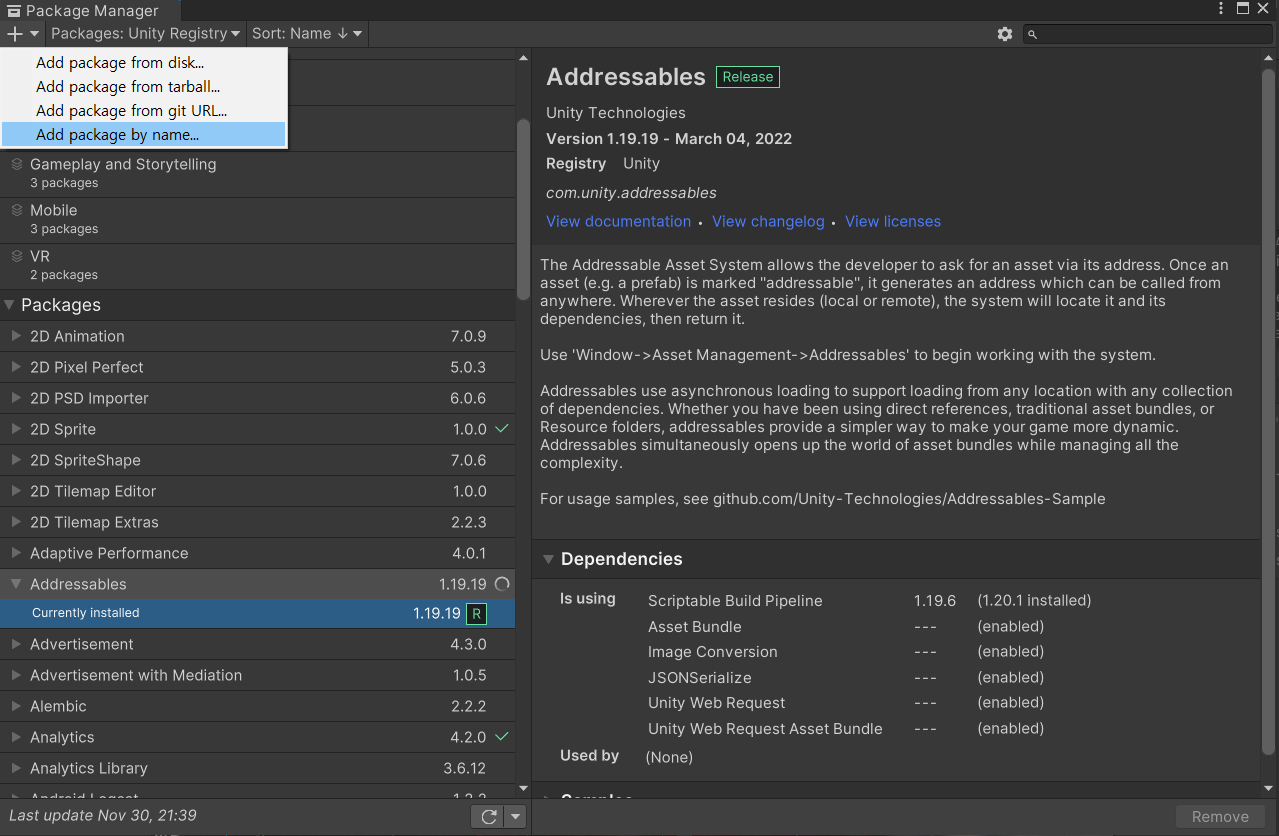Select 2D Tilemap Extras package
Screen dimensions: 1279x836
(x=258, y=522)
